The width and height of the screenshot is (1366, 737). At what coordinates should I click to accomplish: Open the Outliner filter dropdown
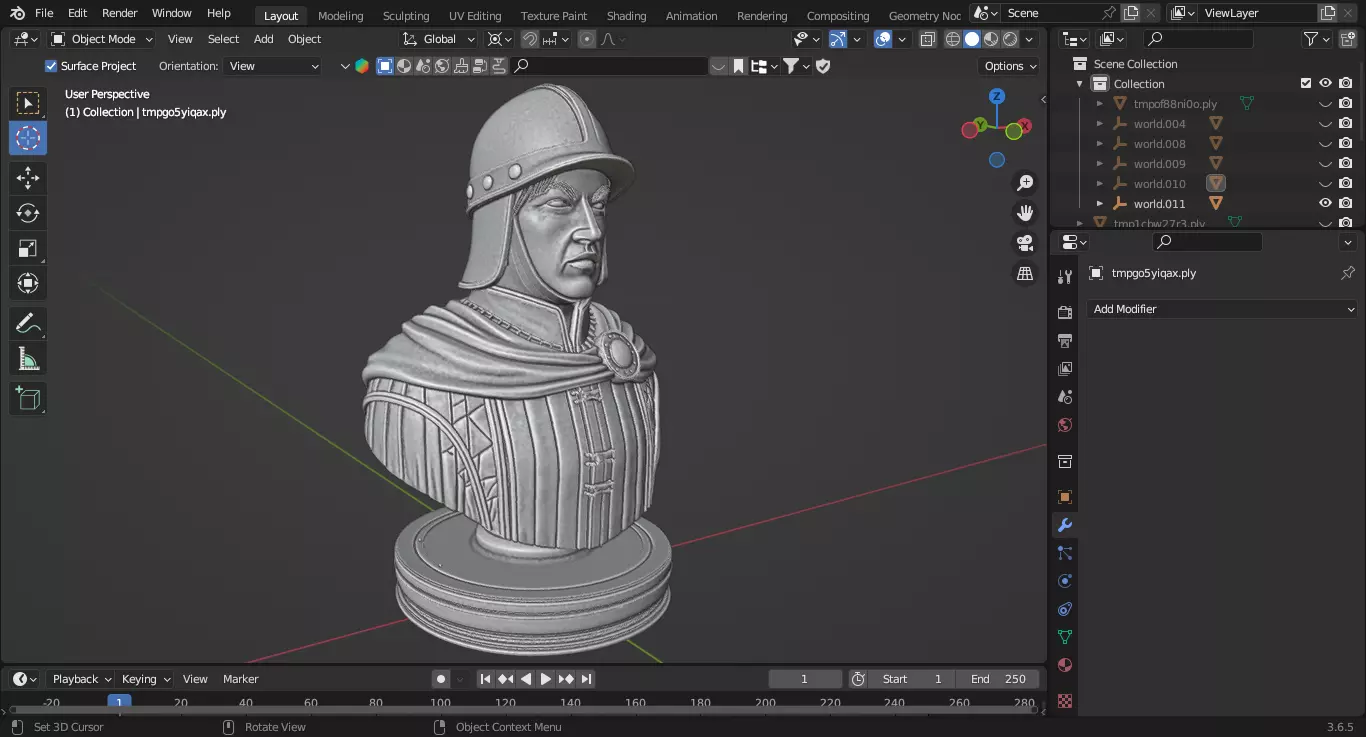1316,39
